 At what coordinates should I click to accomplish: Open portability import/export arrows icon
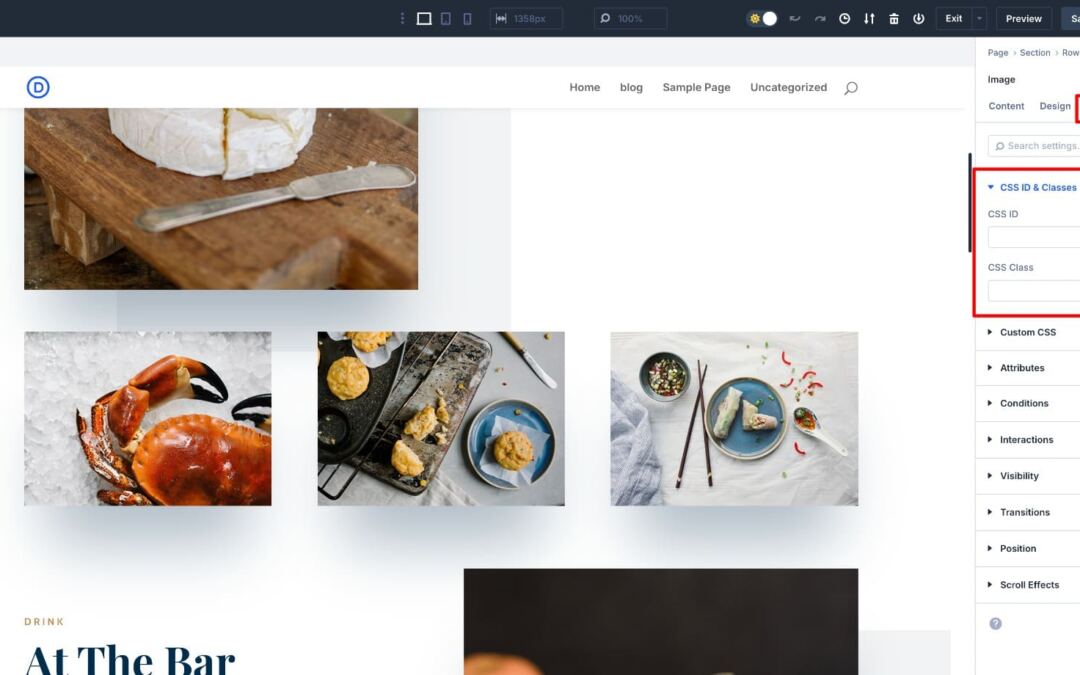[869, 19]
